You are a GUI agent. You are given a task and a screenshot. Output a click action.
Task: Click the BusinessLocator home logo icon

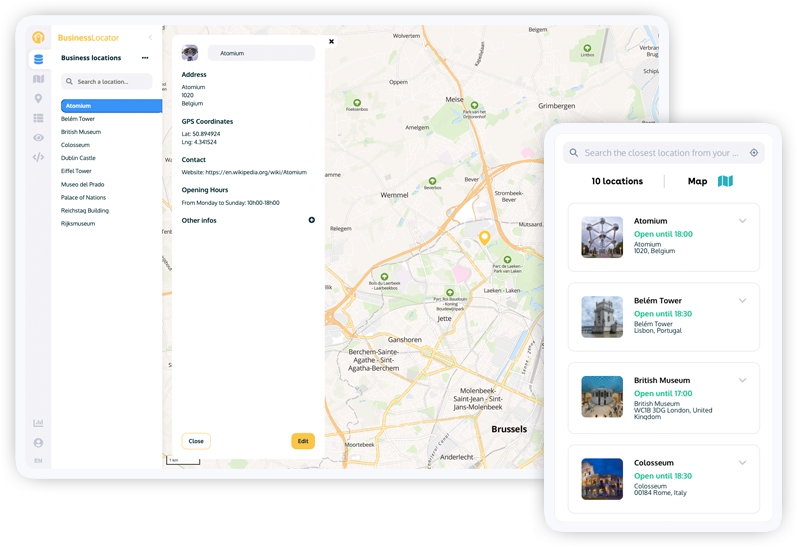pos(38,37)
